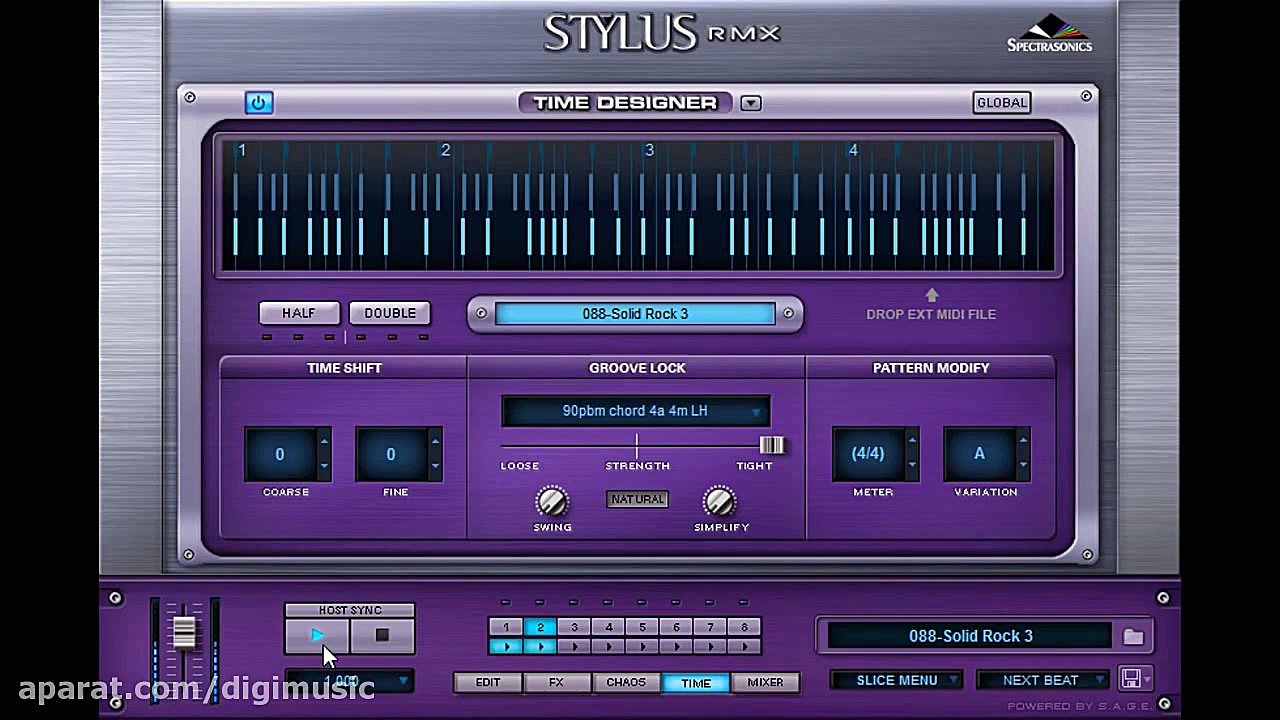Click the Spectrasonics logo
Image resolution: width=1280 pixels, height=720 pixels.
tap(1049, 33)
